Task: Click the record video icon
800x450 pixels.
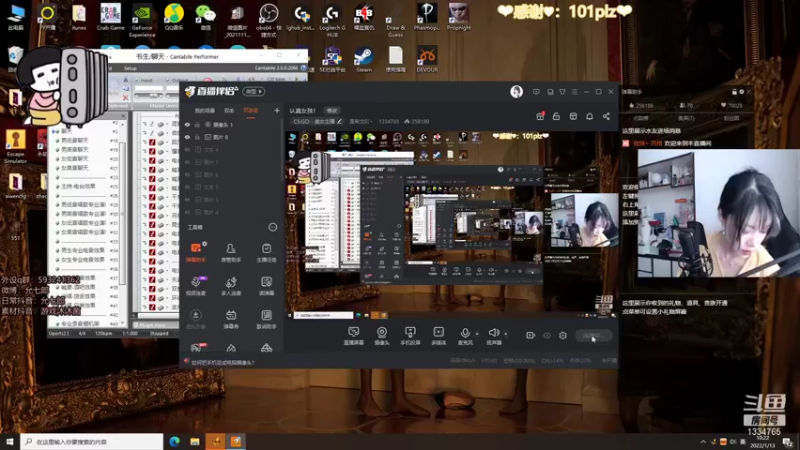Action: [x=531, y=335]
